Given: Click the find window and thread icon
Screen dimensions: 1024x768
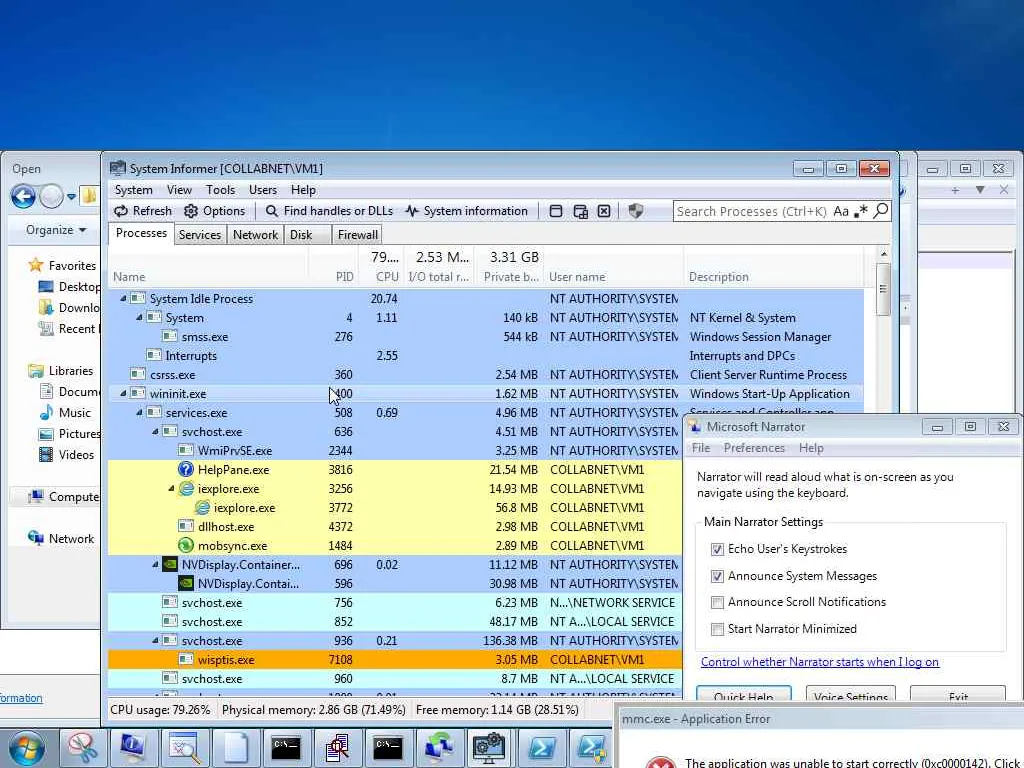Looking at the screenshot, I should click(x=580, y=211).
